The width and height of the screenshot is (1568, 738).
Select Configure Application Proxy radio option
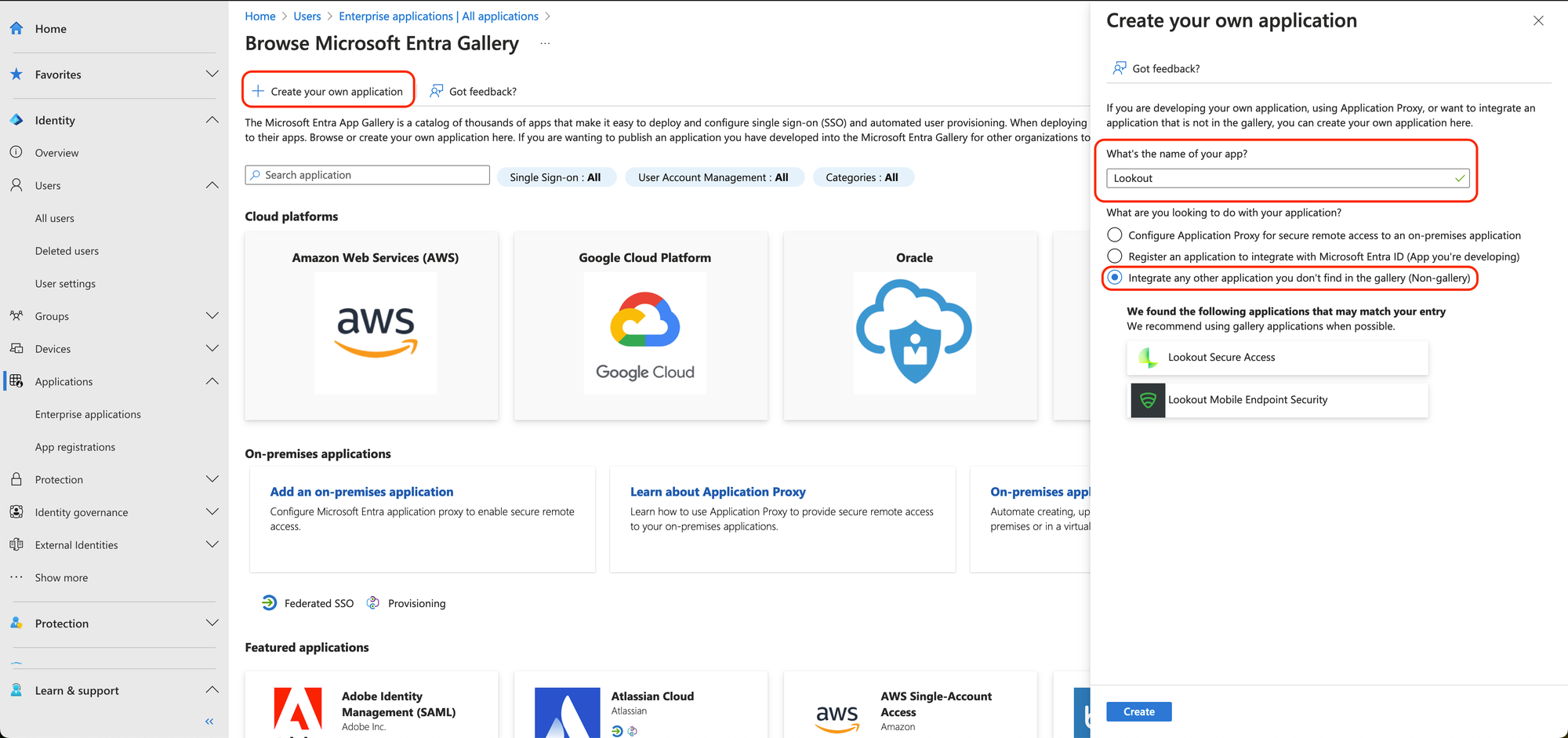(1114, 235)
